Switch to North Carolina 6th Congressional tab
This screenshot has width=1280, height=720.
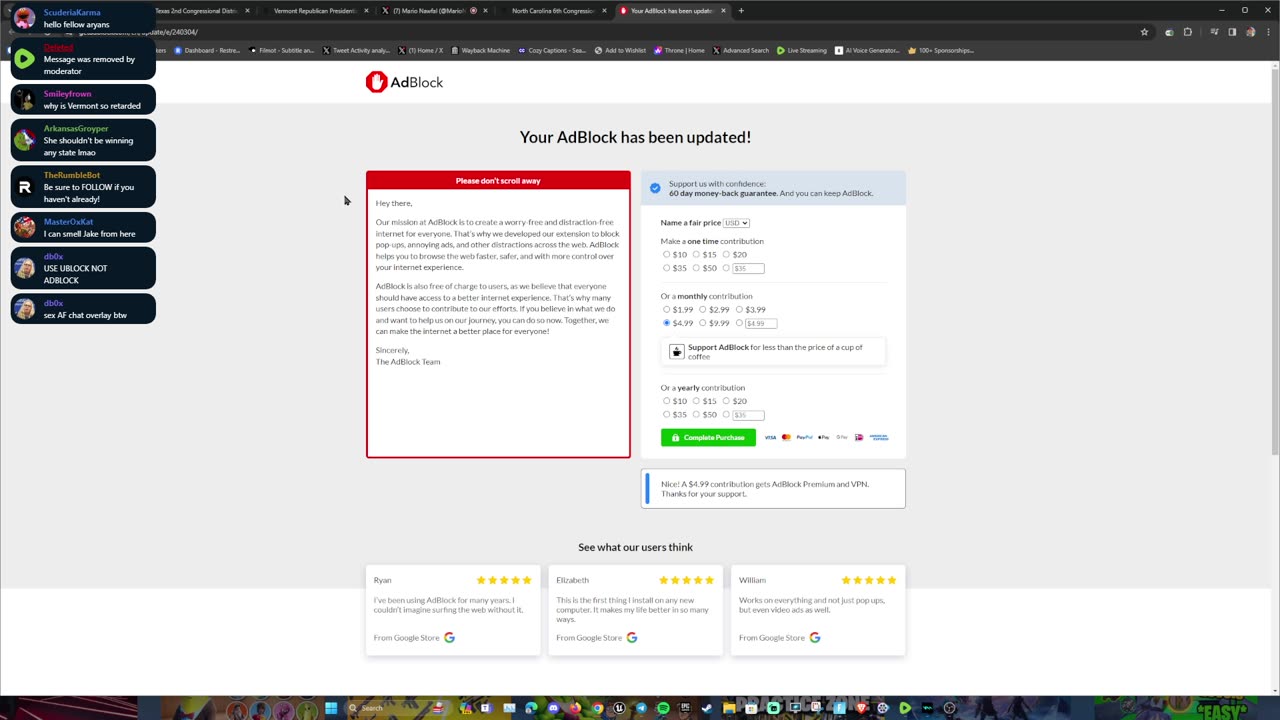pos(552,11)
